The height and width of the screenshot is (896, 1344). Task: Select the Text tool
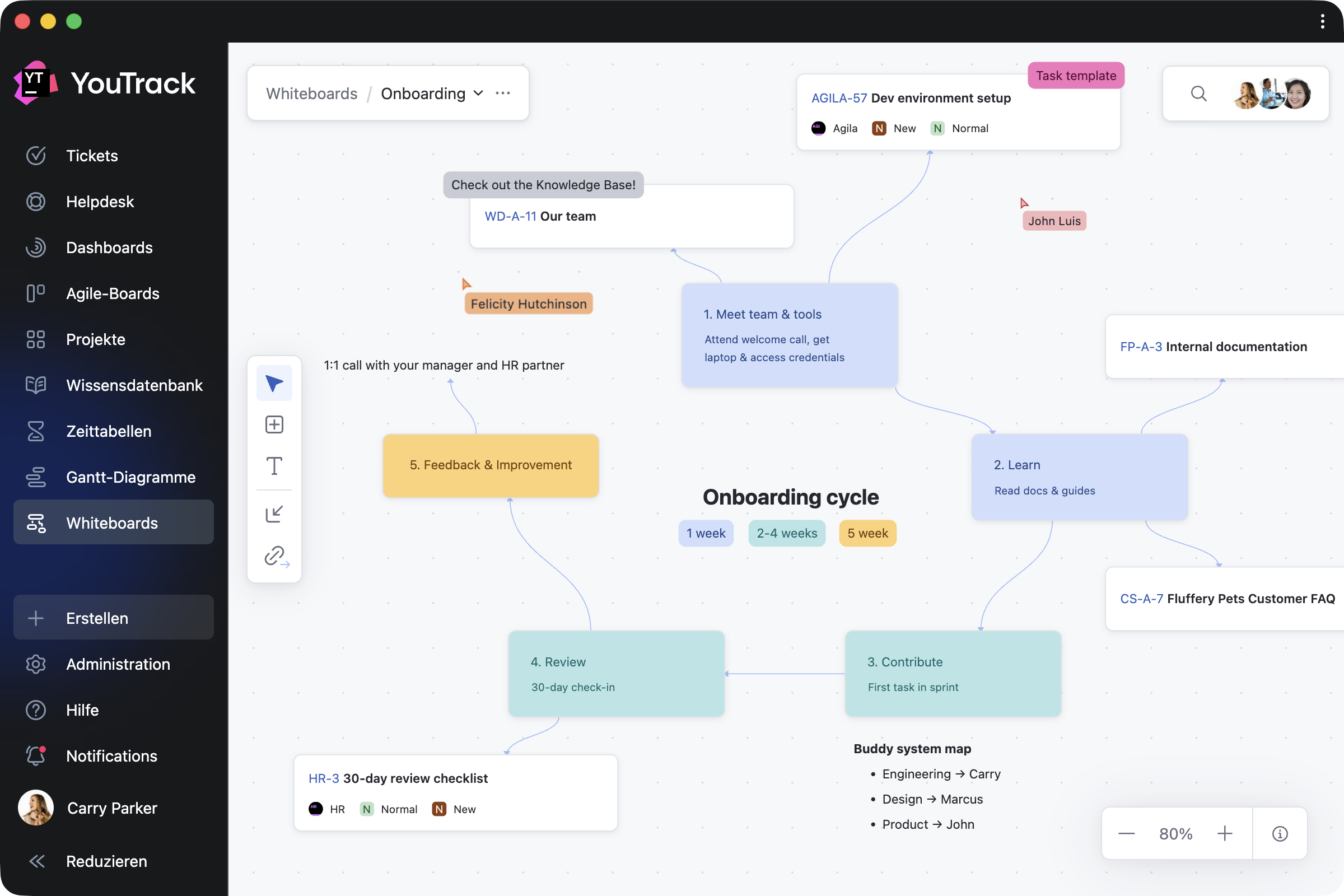click(x=274, y=466)
